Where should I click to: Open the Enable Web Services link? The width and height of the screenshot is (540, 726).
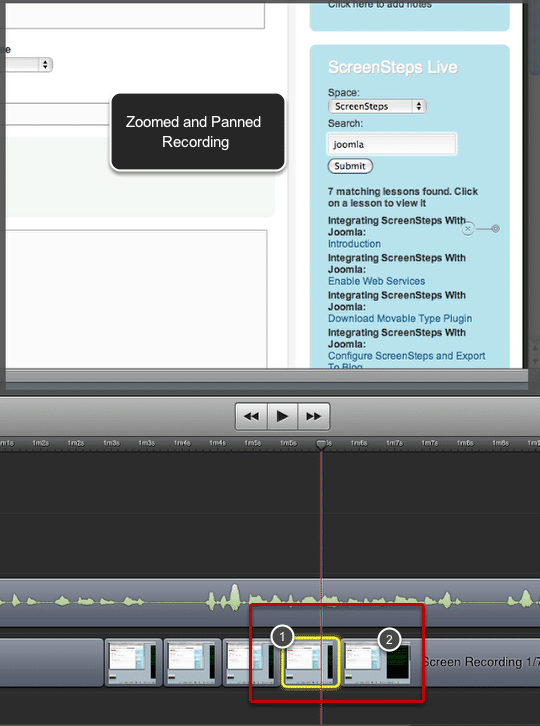(x=377, y=281)
